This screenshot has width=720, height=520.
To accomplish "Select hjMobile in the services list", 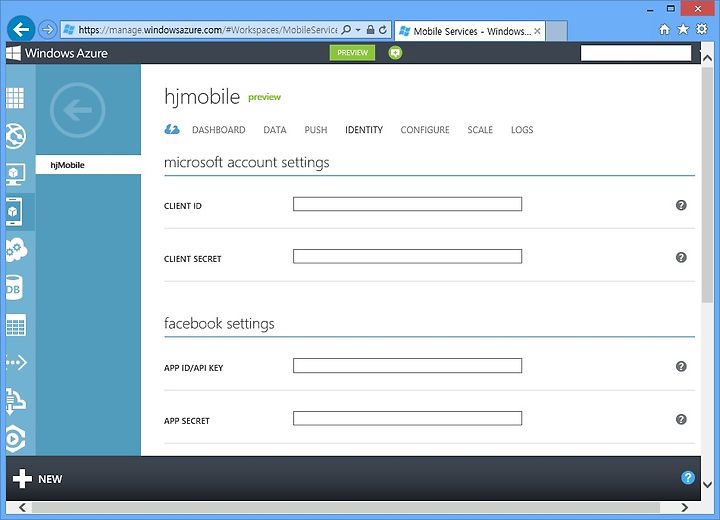I will tap(88, 165).
